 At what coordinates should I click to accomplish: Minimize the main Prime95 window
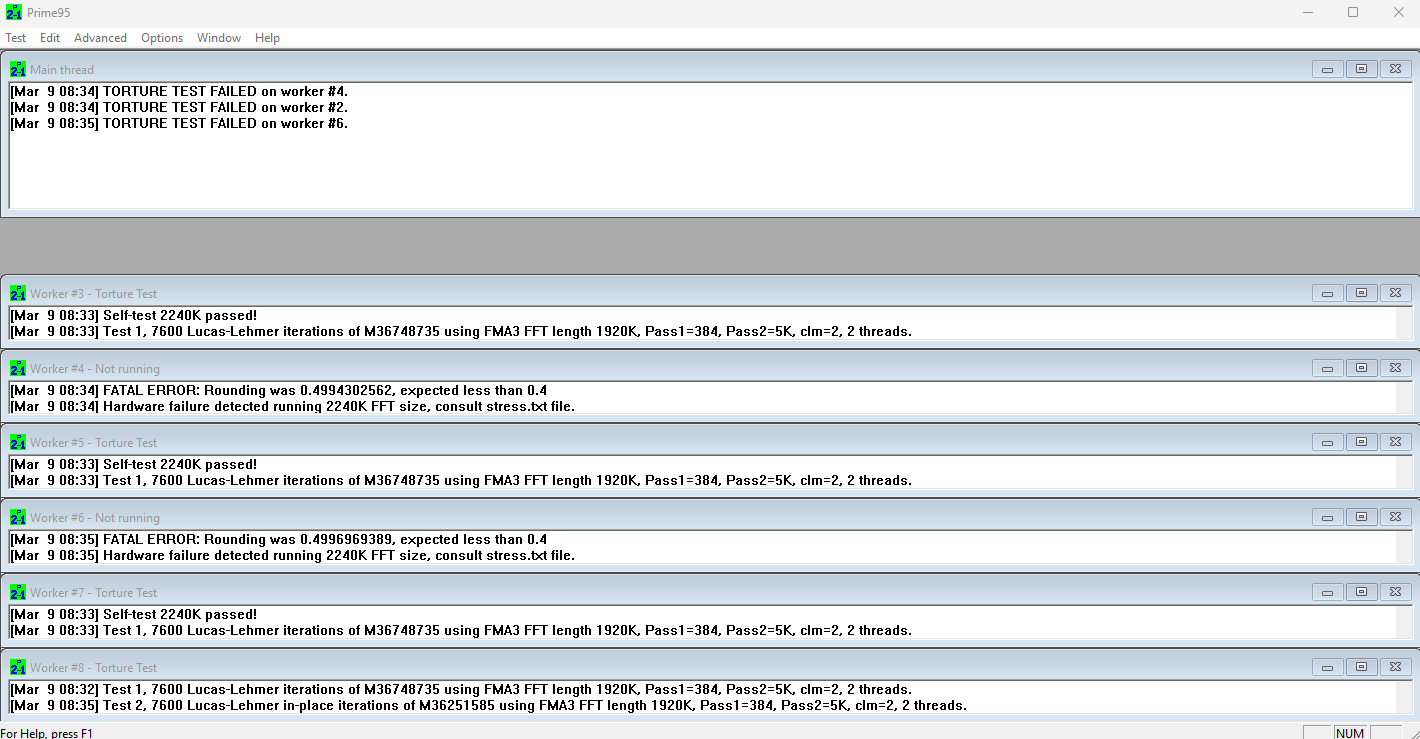click(1308, 12)
